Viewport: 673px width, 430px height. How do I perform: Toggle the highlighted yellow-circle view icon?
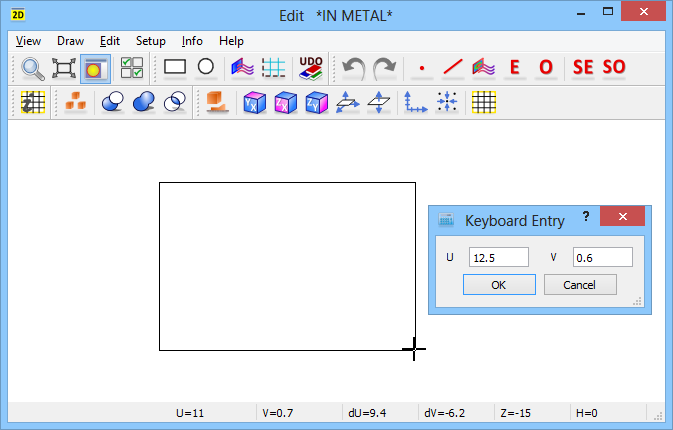point(96,68)
